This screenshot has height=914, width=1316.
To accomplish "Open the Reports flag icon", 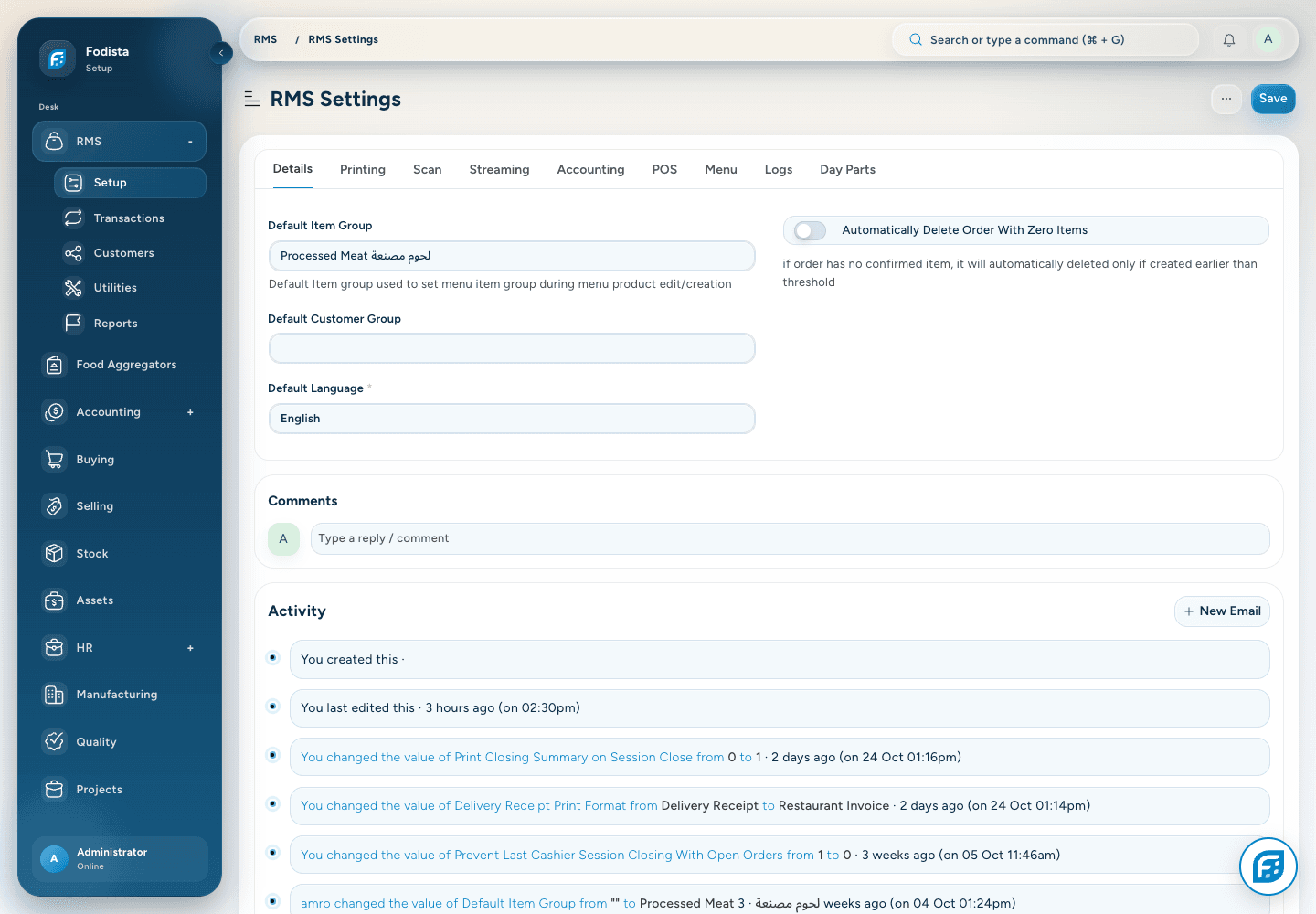I will [x=73, y=323].
